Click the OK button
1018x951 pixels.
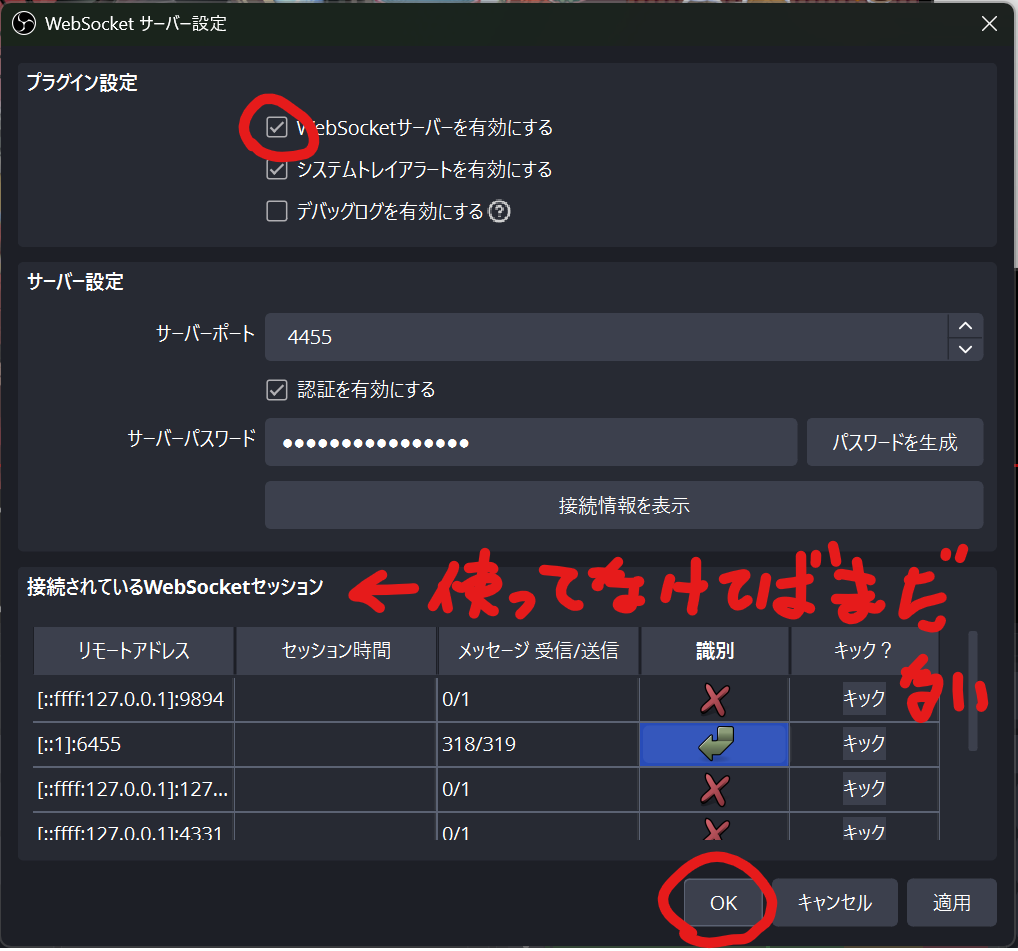coord(723,903)
